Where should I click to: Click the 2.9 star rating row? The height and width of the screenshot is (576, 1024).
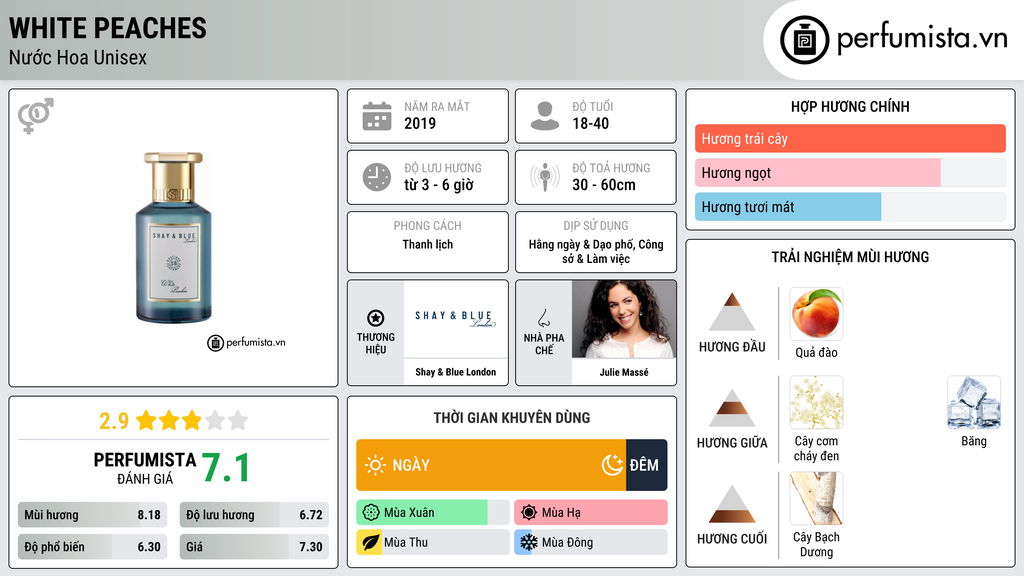pyautogui.click(x=173, y=420)
